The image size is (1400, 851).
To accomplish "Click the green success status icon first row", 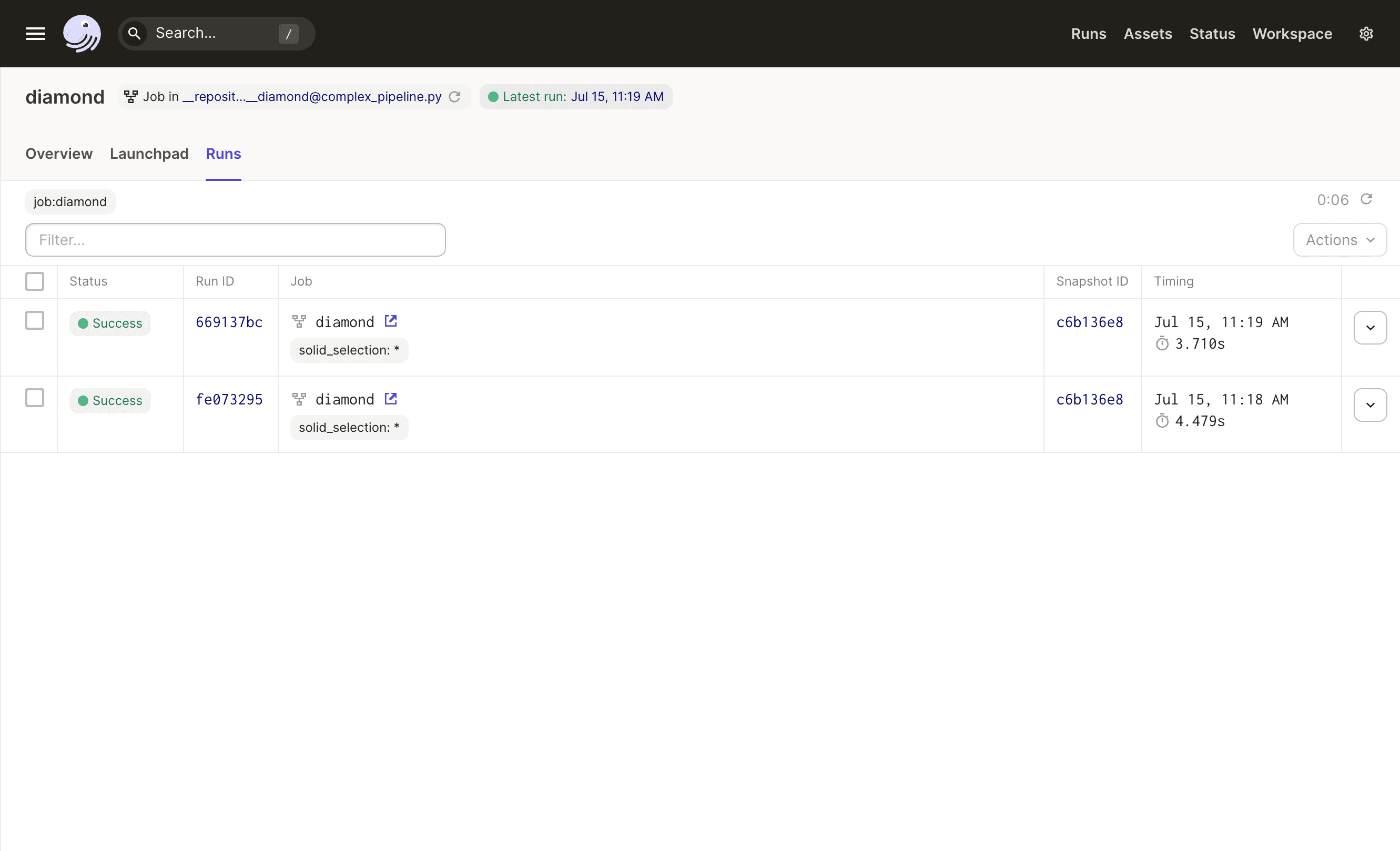I will coord(85,323).
